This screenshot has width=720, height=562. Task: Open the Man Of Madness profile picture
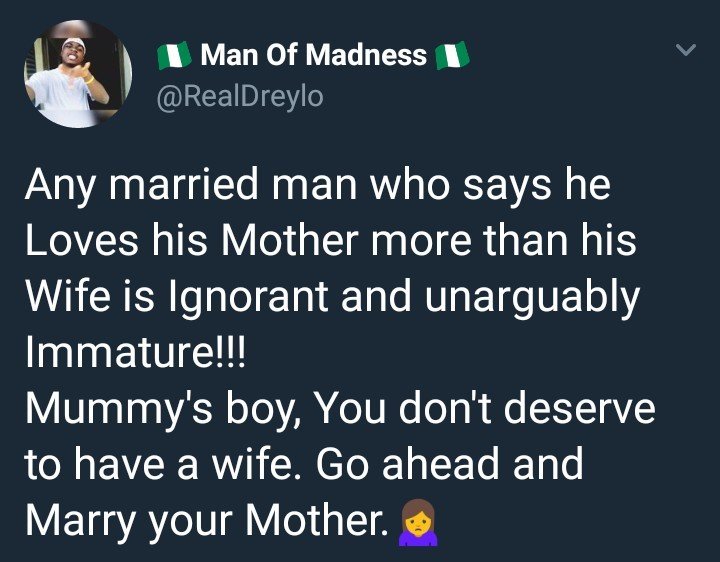77,77
